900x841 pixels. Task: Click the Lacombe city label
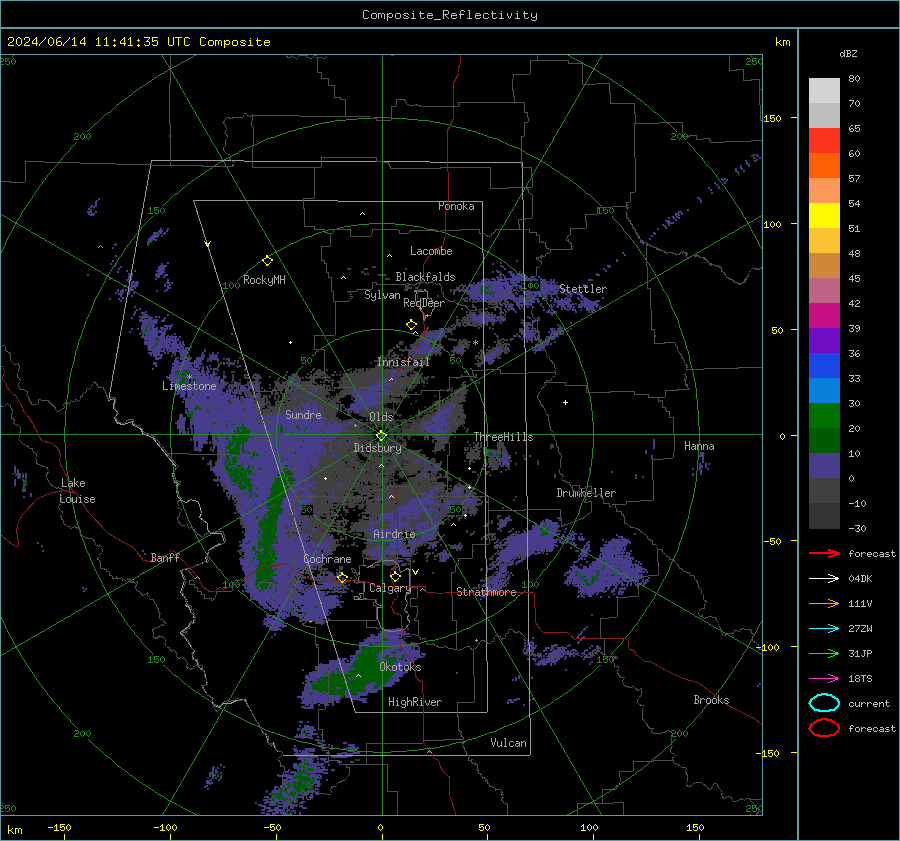(x=431, y=251)
